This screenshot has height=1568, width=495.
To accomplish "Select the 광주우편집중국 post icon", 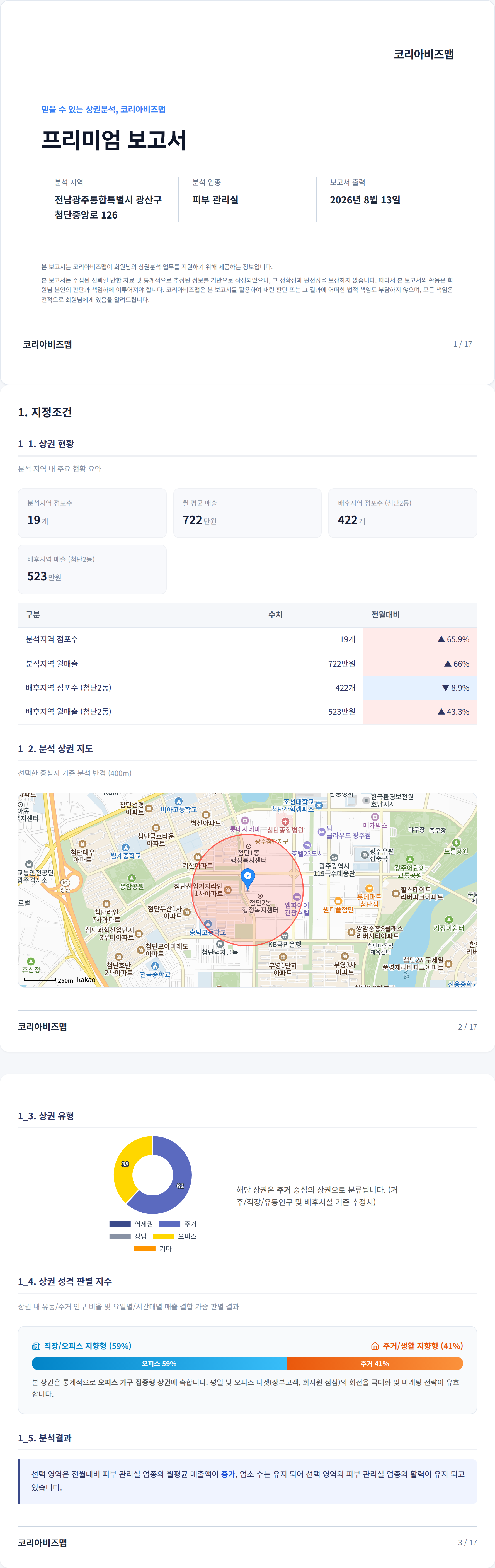I will pos(365,855).
